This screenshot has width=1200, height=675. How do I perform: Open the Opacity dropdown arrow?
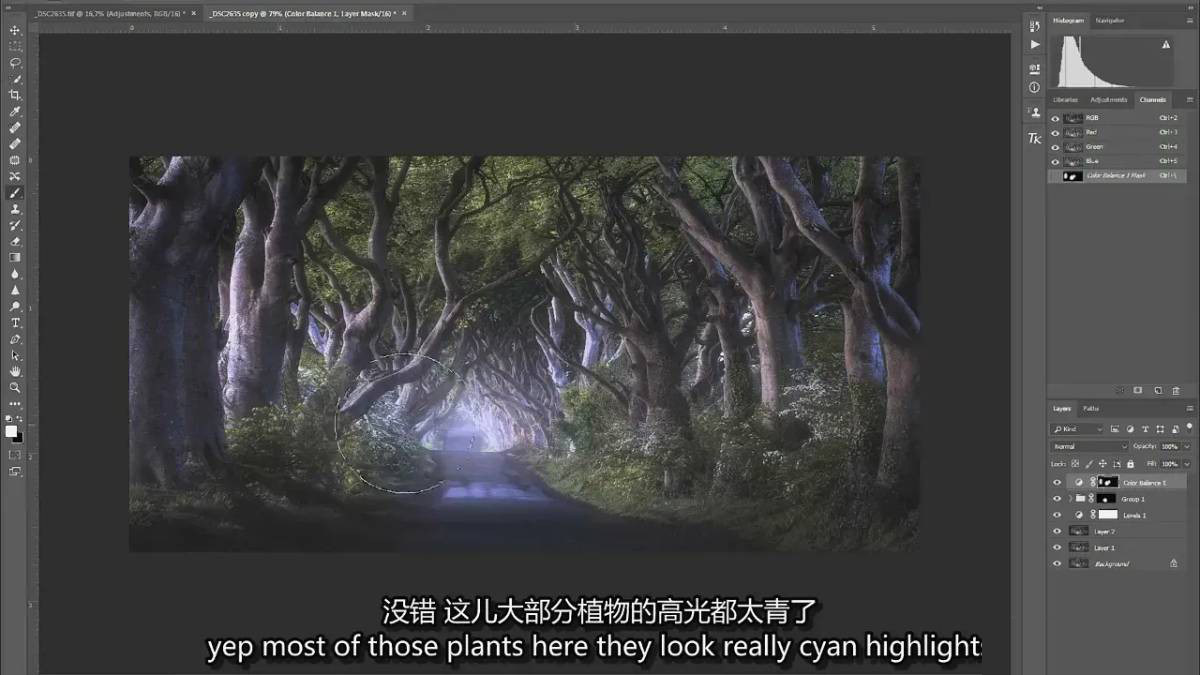pyautogui.click(x=1186, y=446)
